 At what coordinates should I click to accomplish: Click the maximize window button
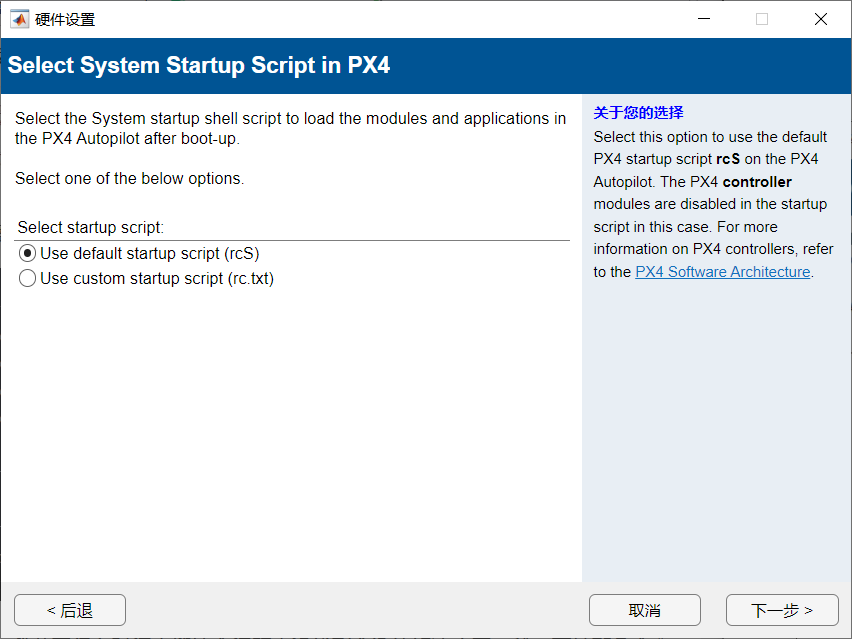[x=762, y=19]
